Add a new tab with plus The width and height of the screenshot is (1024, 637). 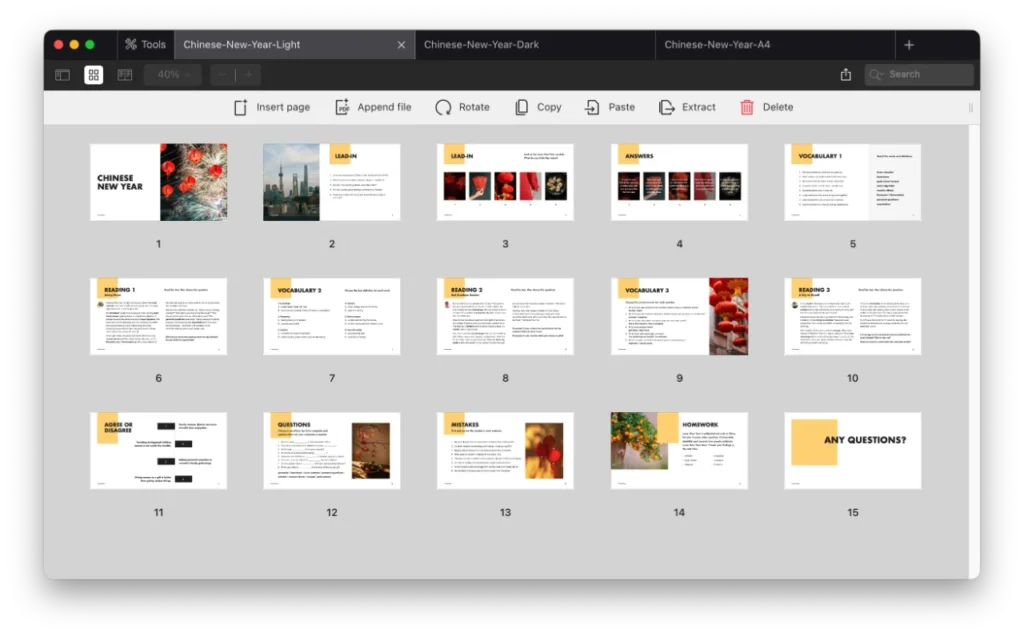tap(909, 45)
